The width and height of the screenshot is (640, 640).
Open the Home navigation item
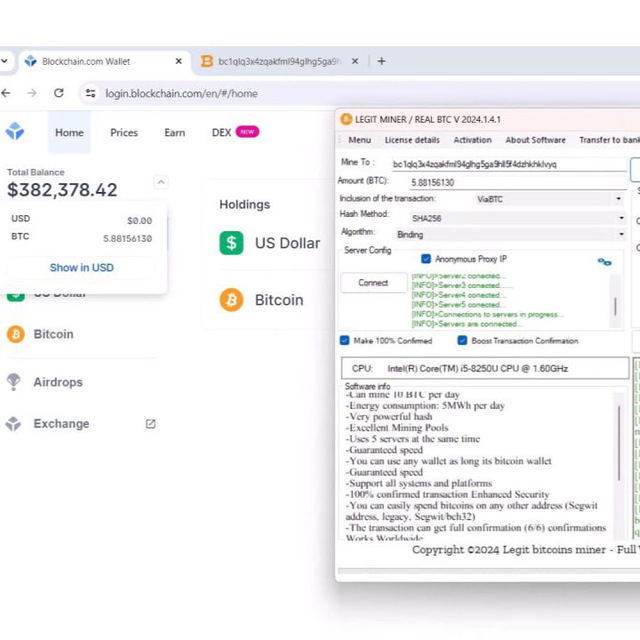tap(69, 133)
